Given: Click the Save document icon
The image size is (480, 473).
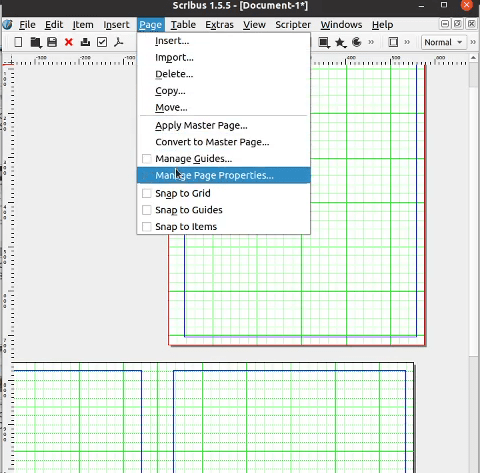Looking at the screenshot, I should pos(52,42).
